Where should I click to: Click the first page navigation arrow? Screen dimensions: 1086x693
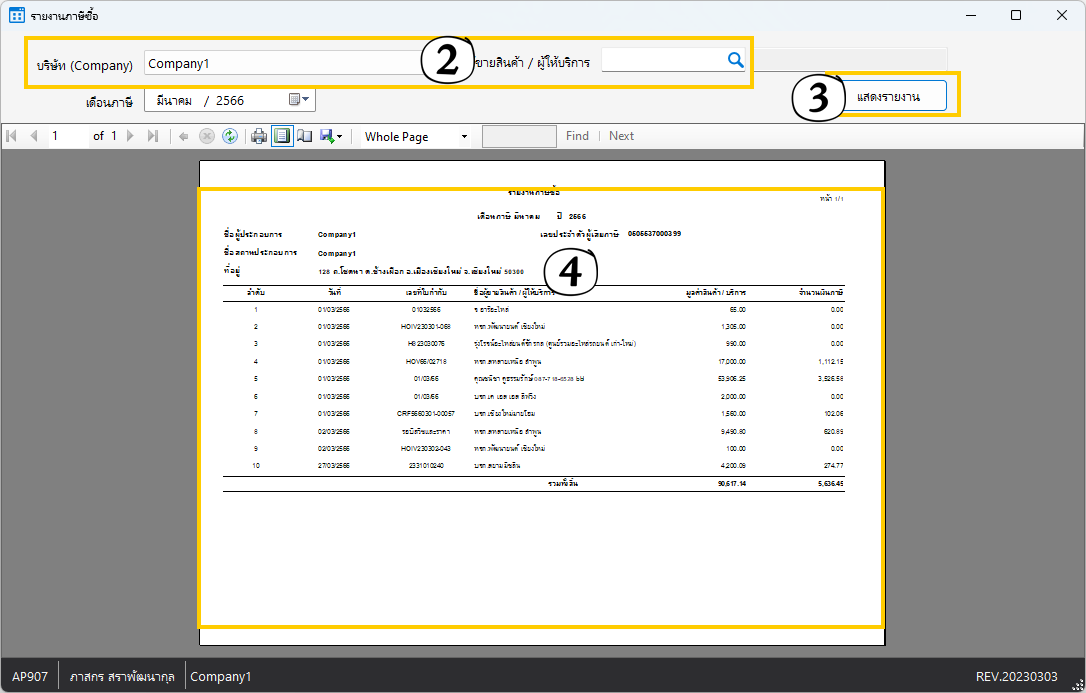12,136
